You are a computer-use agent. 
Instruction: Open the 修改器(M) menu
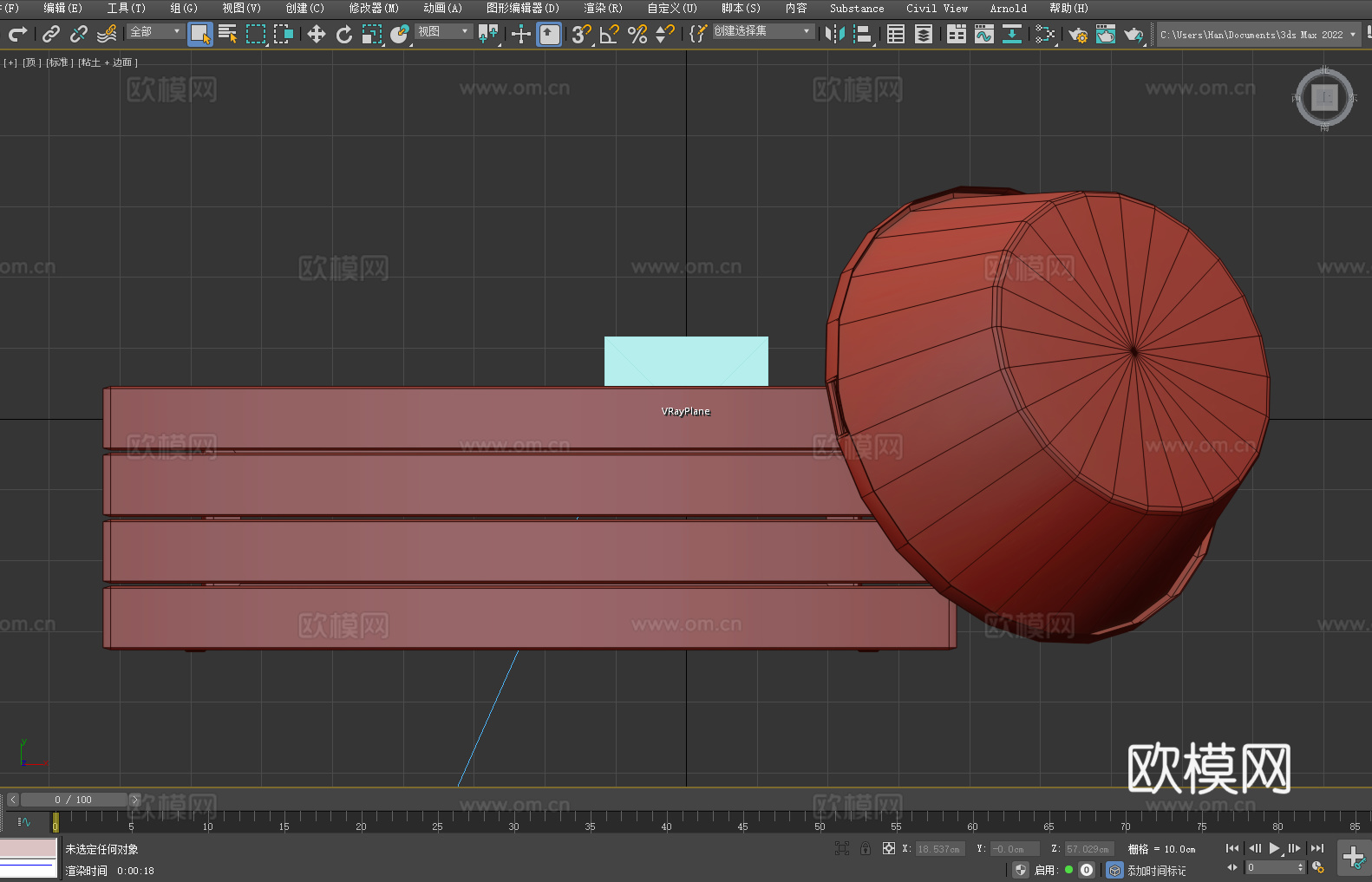[x=374, y=8]
